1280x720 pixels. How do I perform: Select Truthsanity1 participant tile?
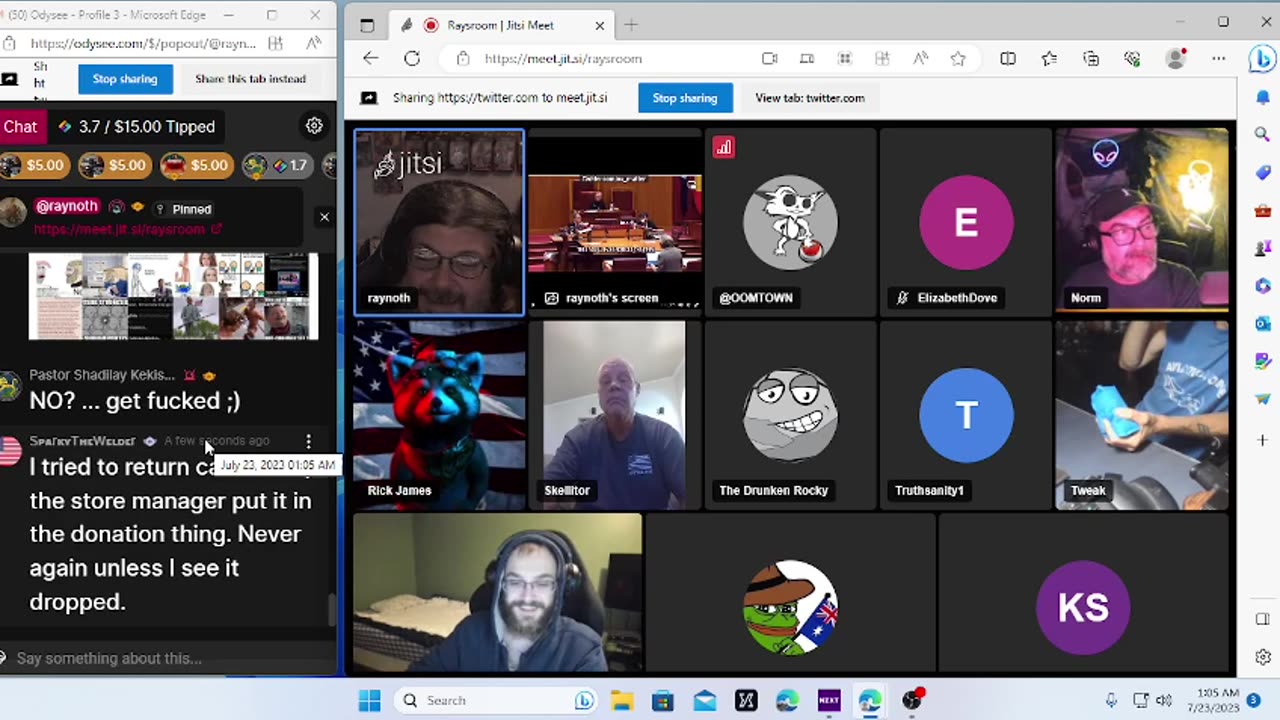click(966, 415)
